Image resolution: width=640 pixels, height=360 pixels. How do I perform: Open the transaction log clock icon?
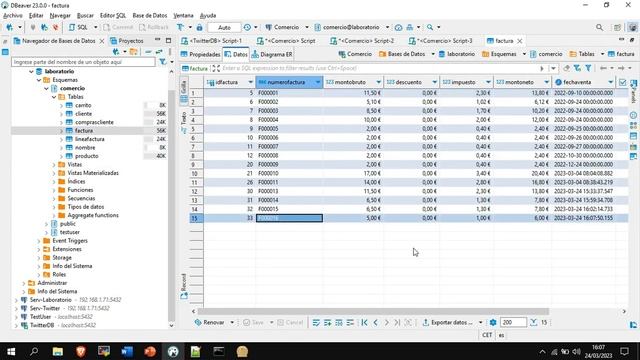coord(247,27)
